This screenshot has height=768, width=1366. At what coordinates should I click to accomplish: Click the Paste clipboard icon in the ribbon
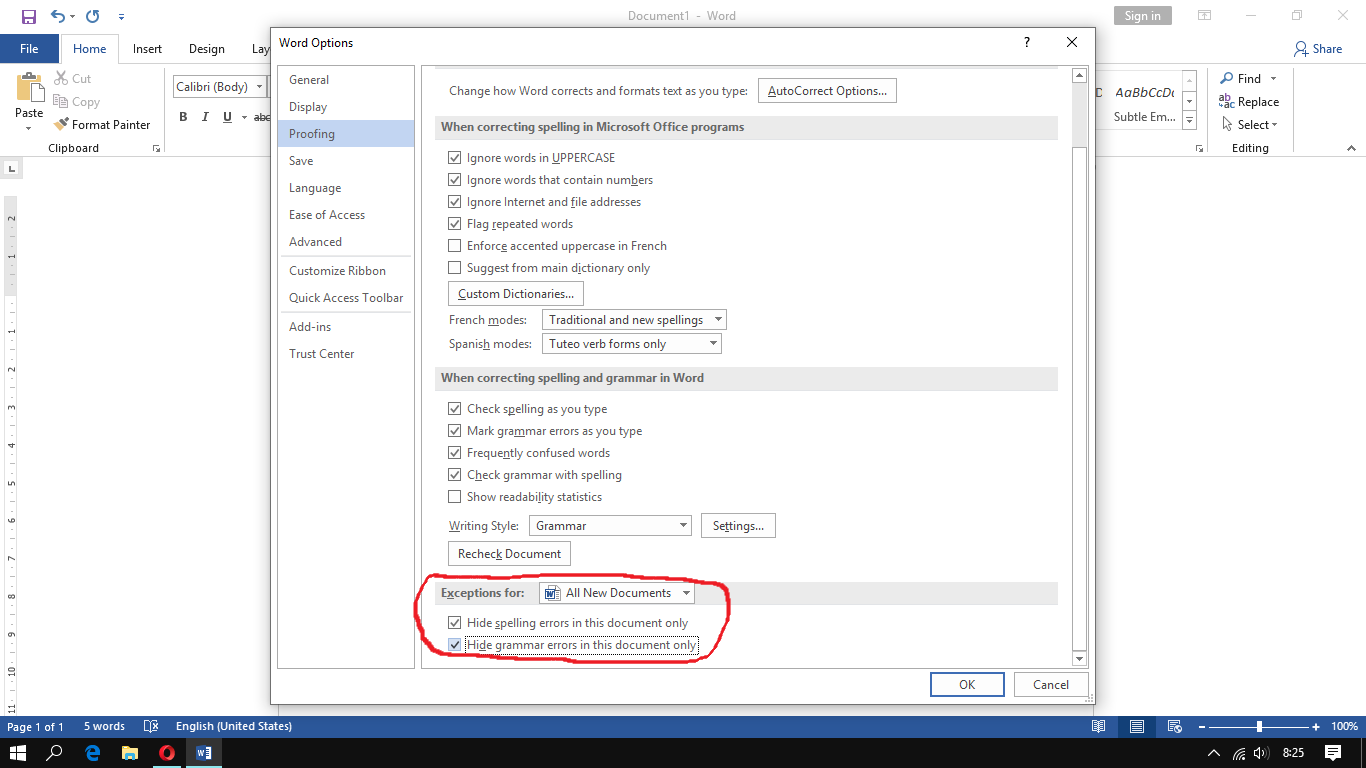[x=29, y=88]
